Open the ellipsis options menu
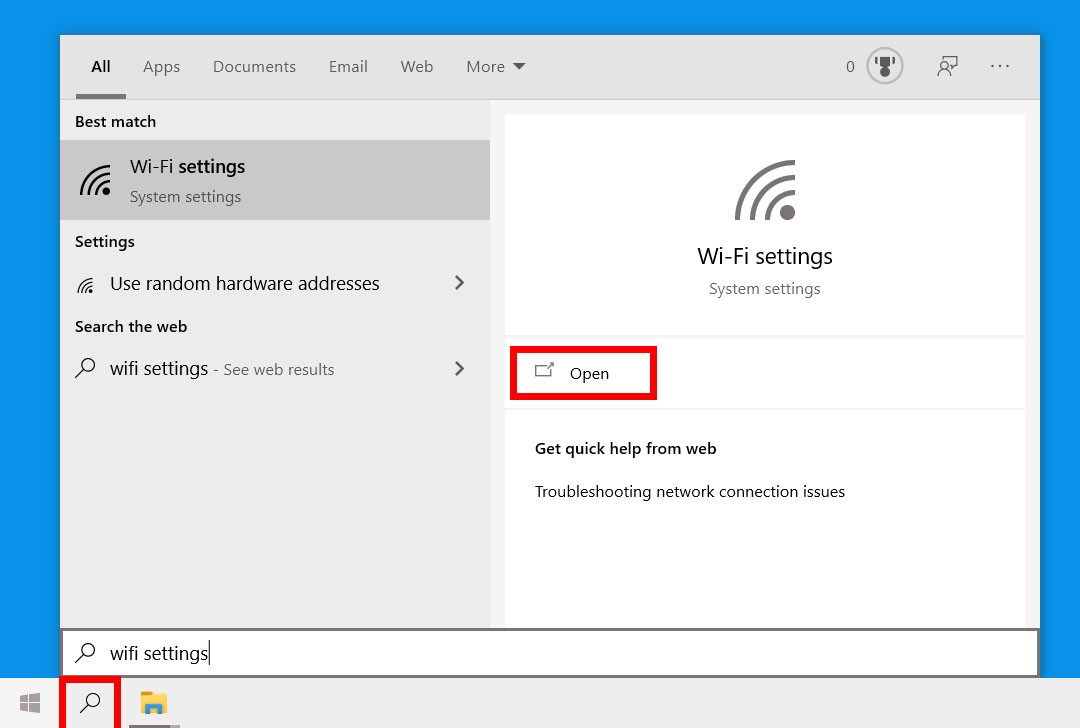 click(1000, 66)
